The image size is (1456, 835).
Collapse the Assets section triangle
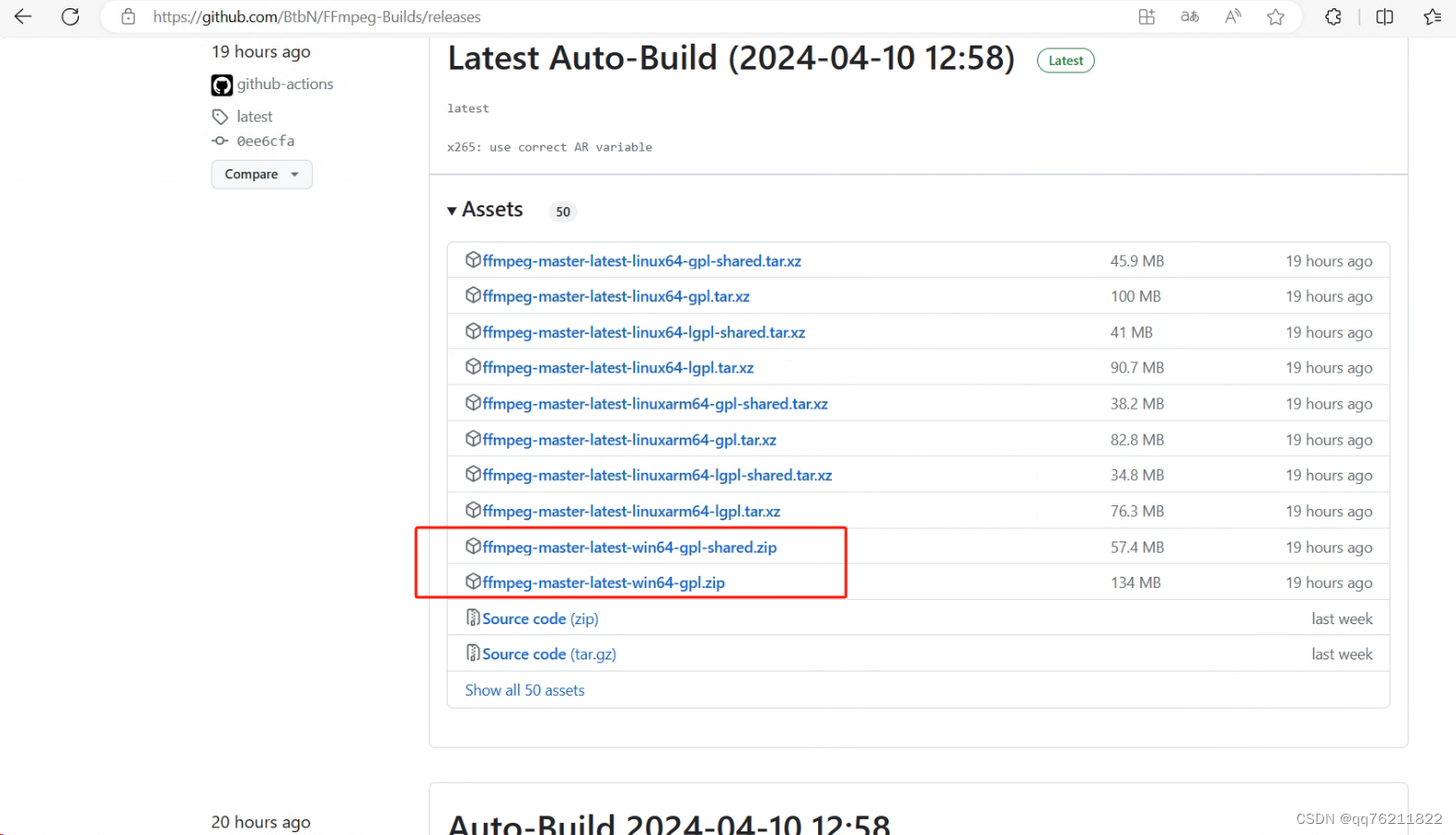point(452,211)
